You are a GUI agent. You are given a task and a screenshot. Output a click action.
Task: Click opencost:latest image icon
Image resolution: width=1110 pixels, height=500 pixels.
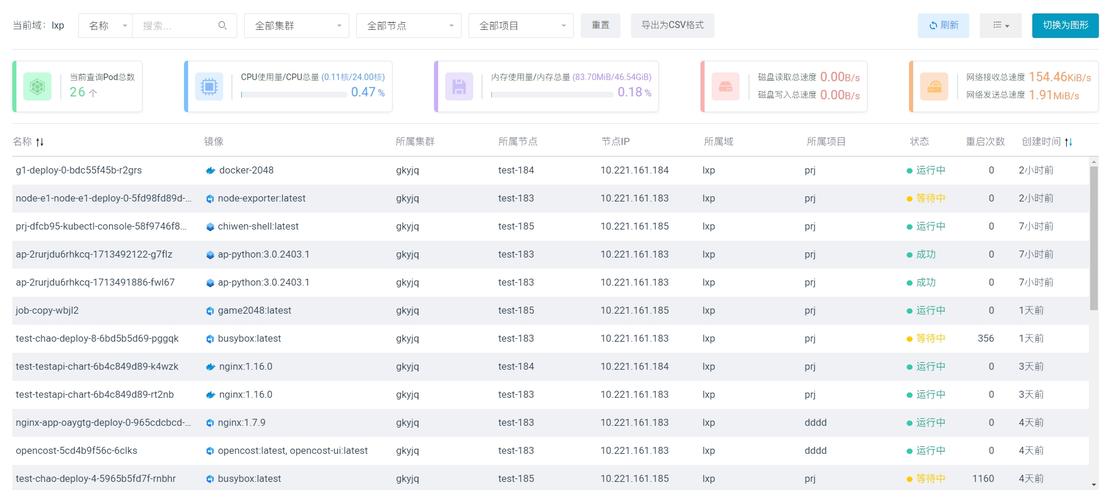(210, 451)
